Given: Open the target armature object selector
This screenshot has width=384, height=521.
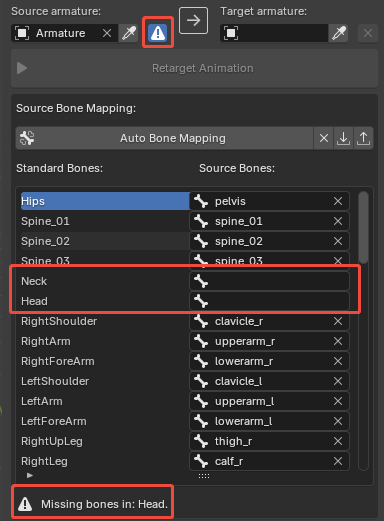Looking at the screenshot, I should (274, 33).
